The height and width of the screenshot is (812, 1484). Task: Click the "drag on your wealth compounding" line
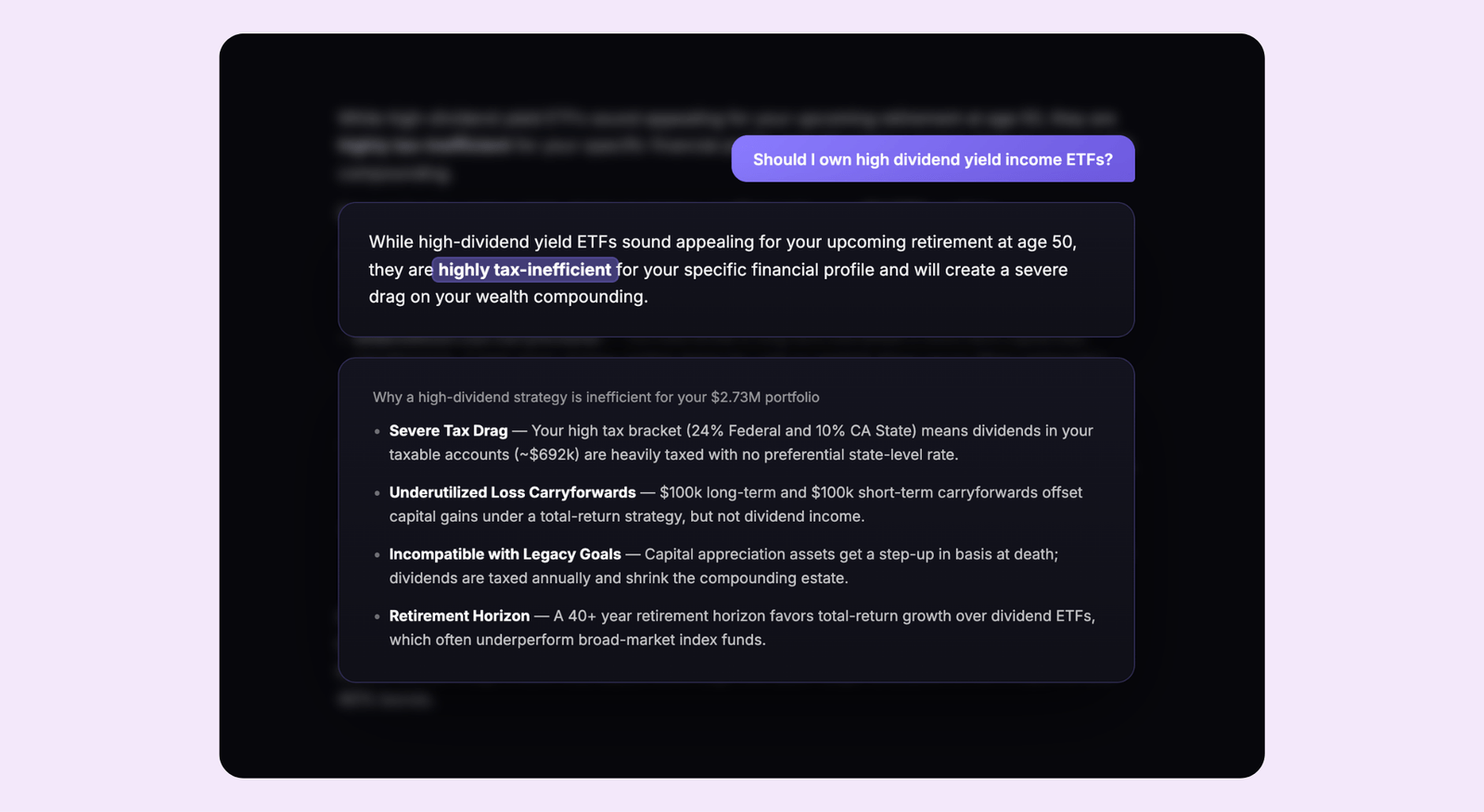508,297
